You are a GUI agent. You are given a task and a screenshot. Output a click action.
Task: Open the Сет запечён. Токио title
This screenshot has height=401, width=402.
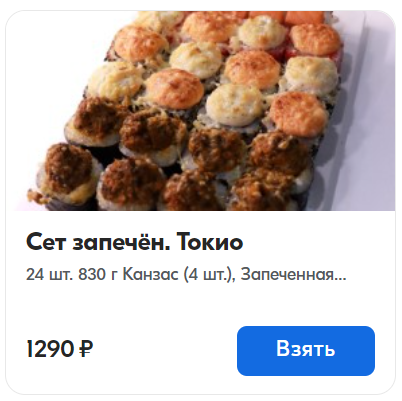[135, 242]
